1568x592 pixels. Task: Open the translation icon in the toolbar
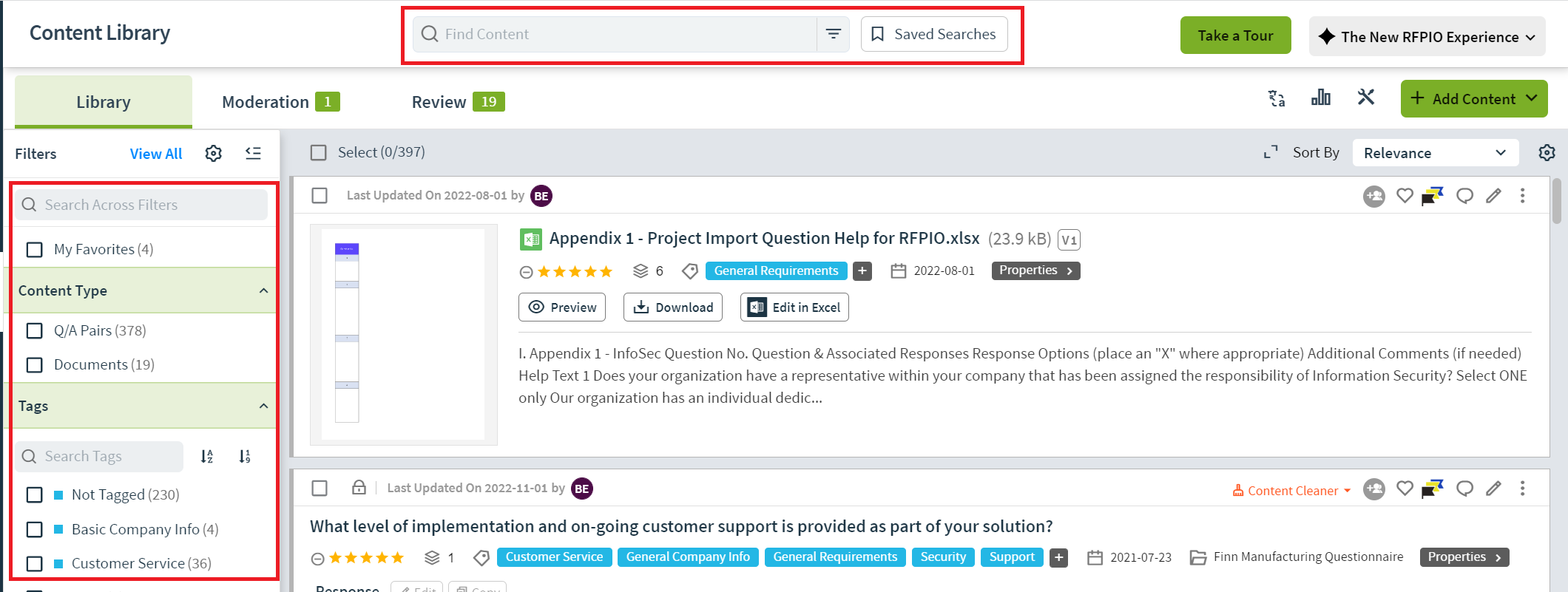click(1277, 98)
